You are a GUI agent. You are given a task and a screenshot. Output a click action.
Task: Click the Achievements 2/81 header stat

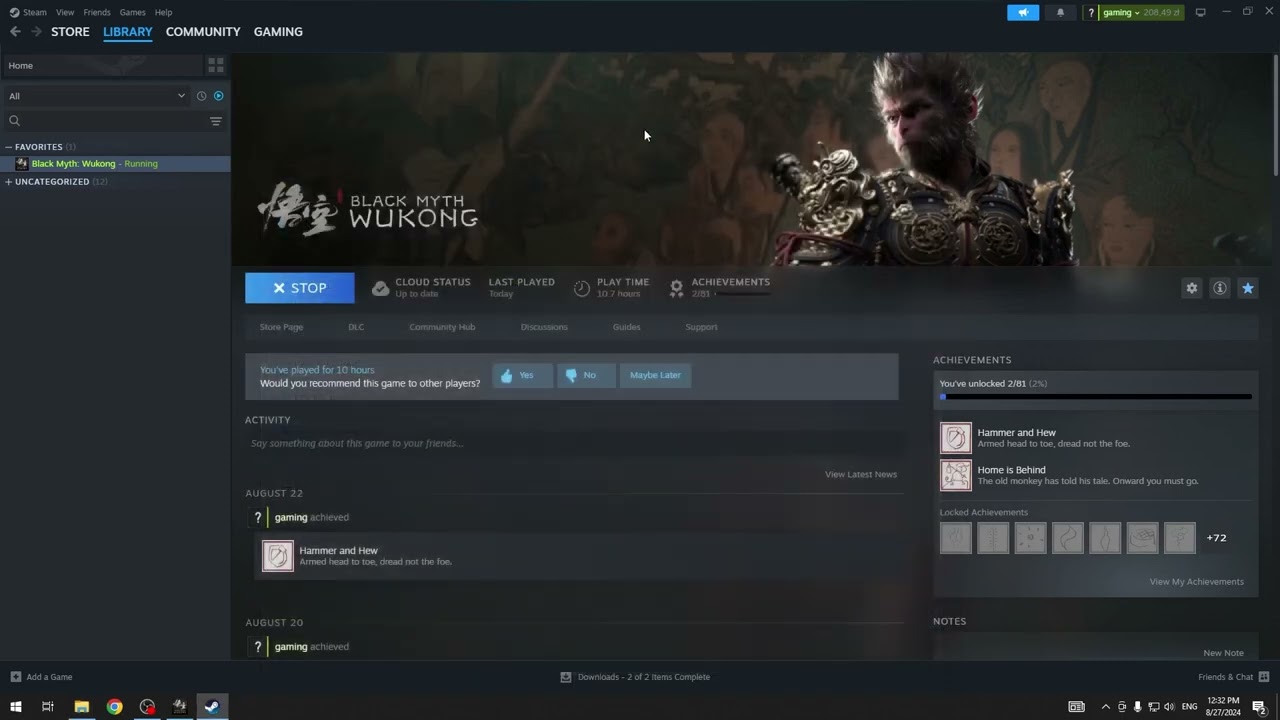point(720,288)
